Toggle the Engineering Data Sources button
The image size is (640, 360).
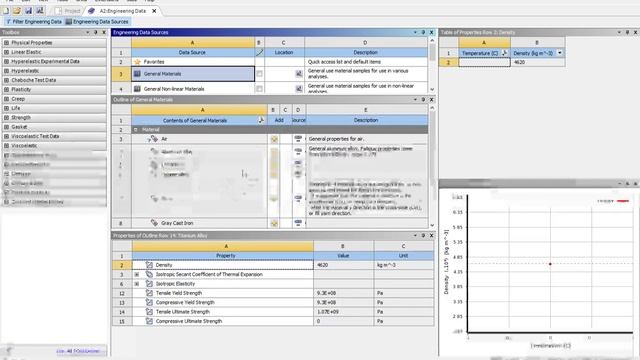[x=97, y=22]
